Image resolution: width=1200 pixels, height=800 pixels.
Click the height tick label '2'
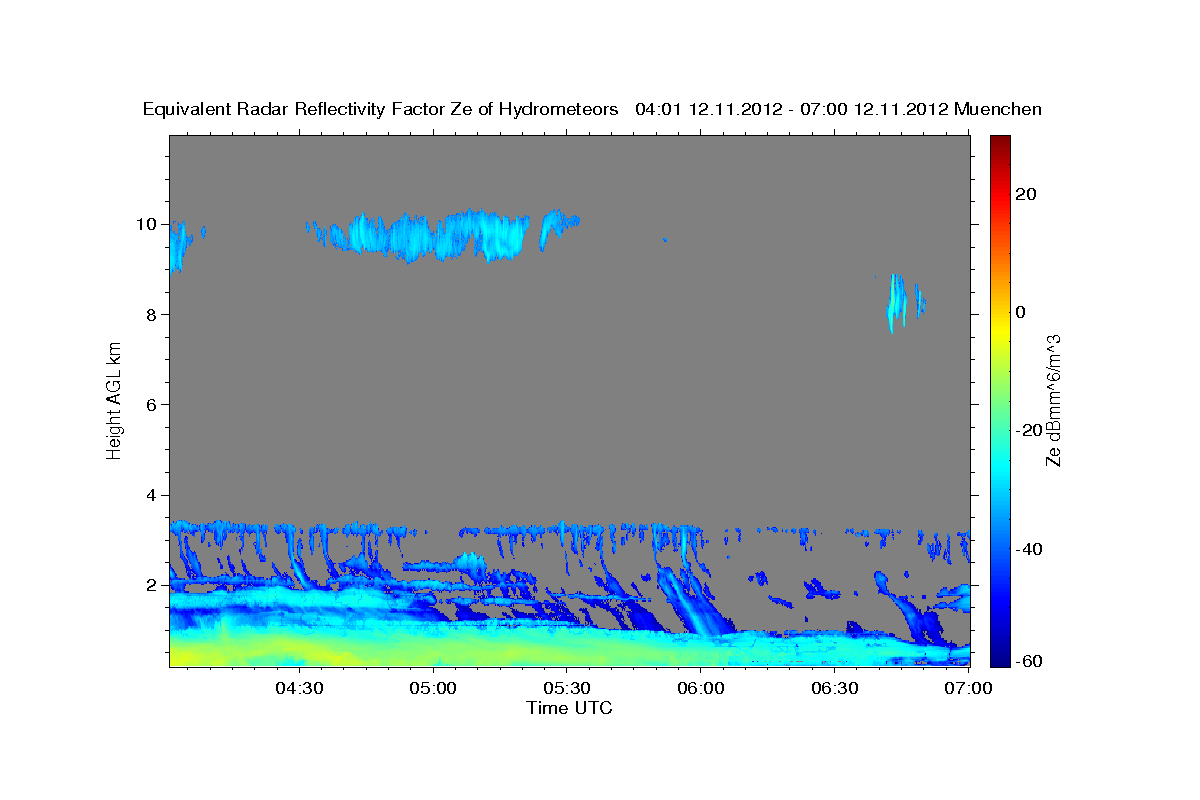pyautogui.click(x=152, y=585)
